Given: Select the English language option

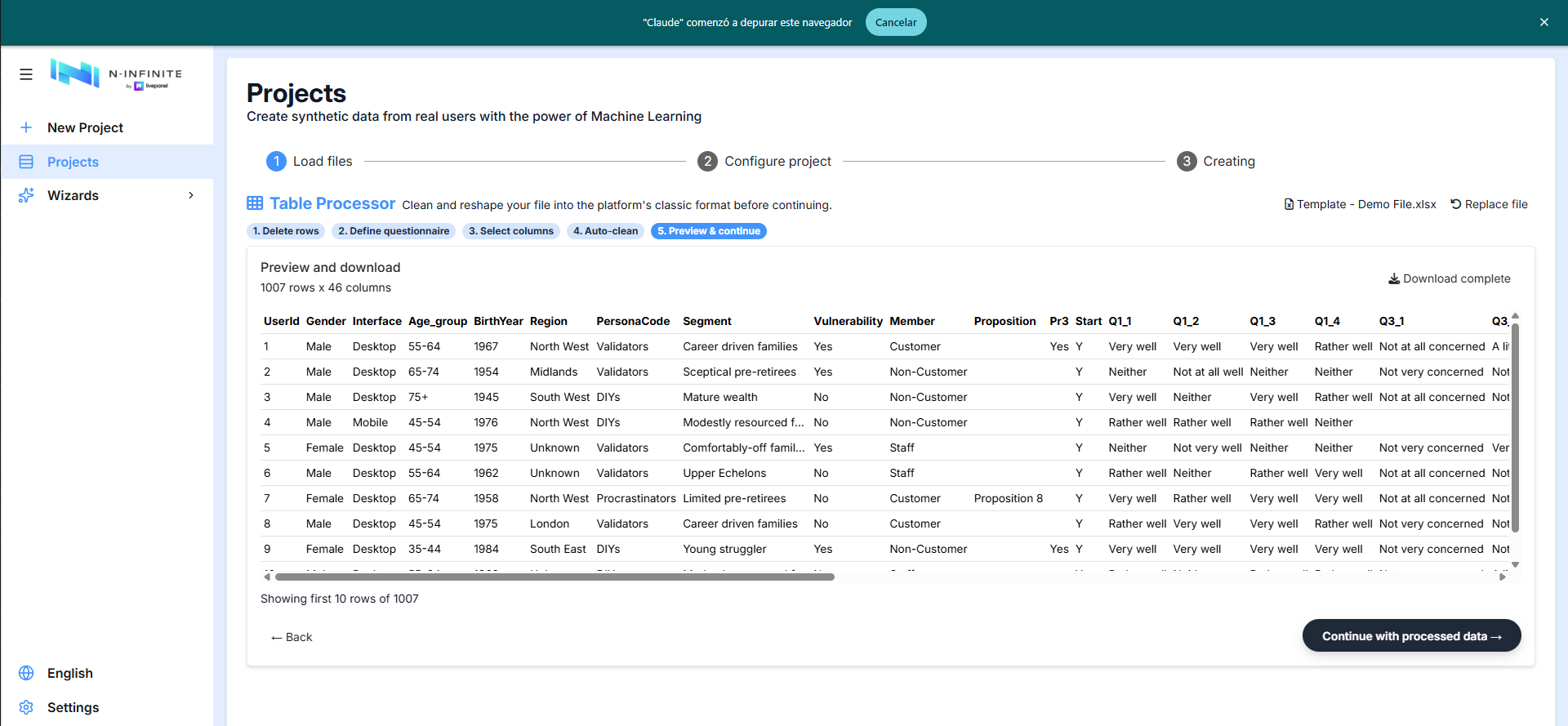Looking at the screenshot, I should (x=70, y=673).
